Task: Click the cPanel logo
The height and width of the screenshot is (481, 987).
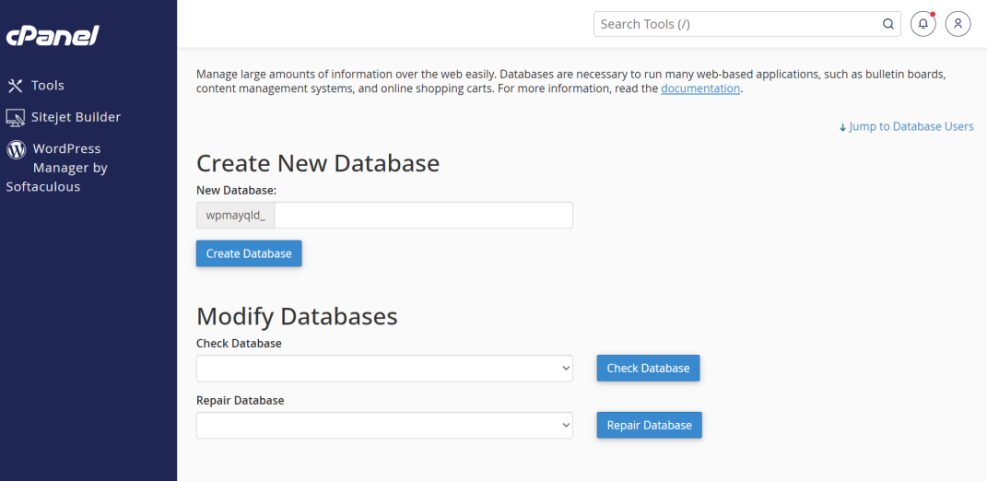Action: (53, 35)
